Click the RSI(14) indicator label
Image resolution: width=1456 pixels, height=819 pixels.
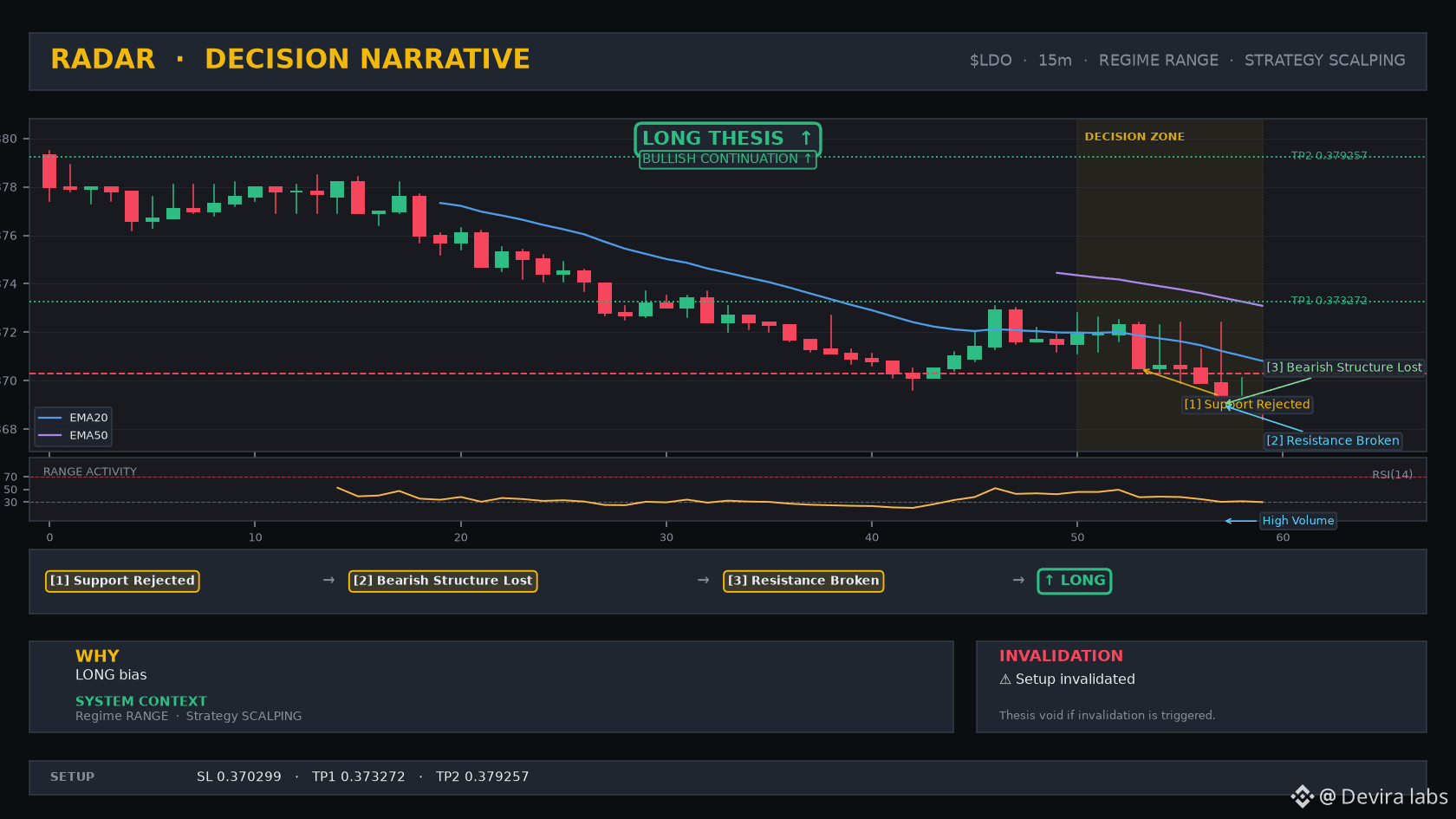click(1392, 474)
